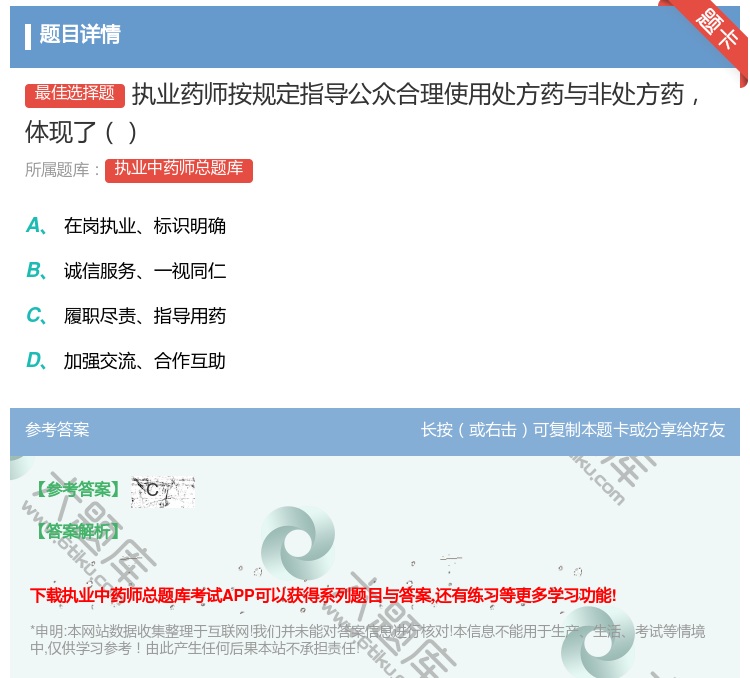Screen dimensions: 750x678
Task: Click the 【答案解析】 label
Action: [76, 531]
